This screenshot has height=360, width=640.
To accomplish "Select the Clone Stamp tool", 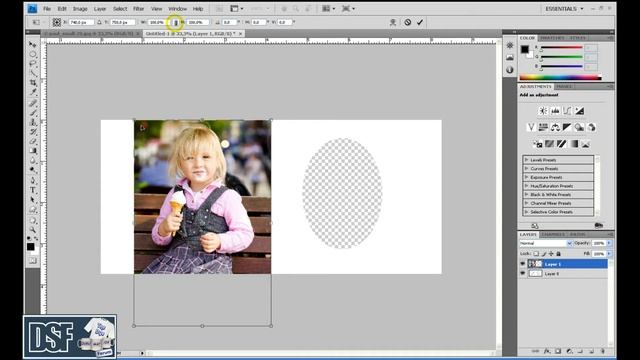I will (x=33, y=122).
